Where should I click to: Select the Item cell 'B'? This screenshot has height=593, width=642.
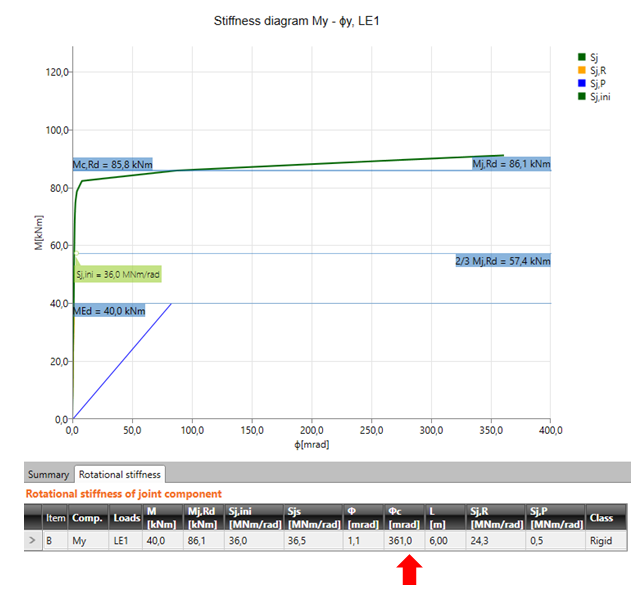point(55,541)
